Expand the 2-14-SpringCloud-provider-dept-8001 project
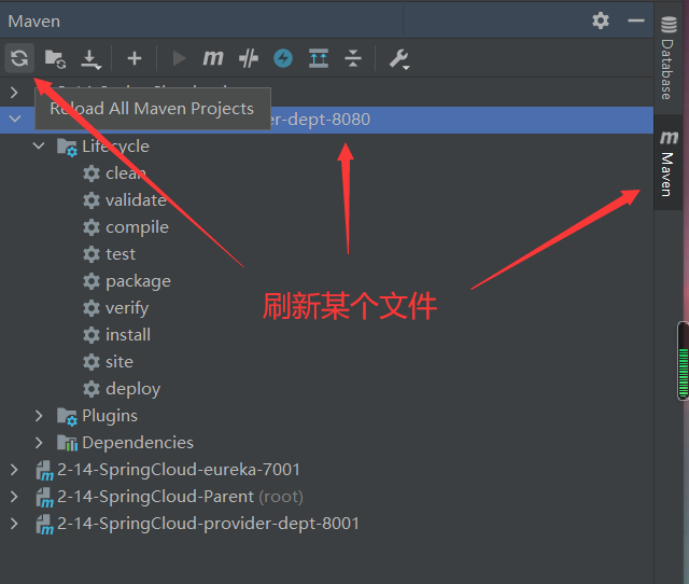689x584 pixels. click(x=14, y=523)
